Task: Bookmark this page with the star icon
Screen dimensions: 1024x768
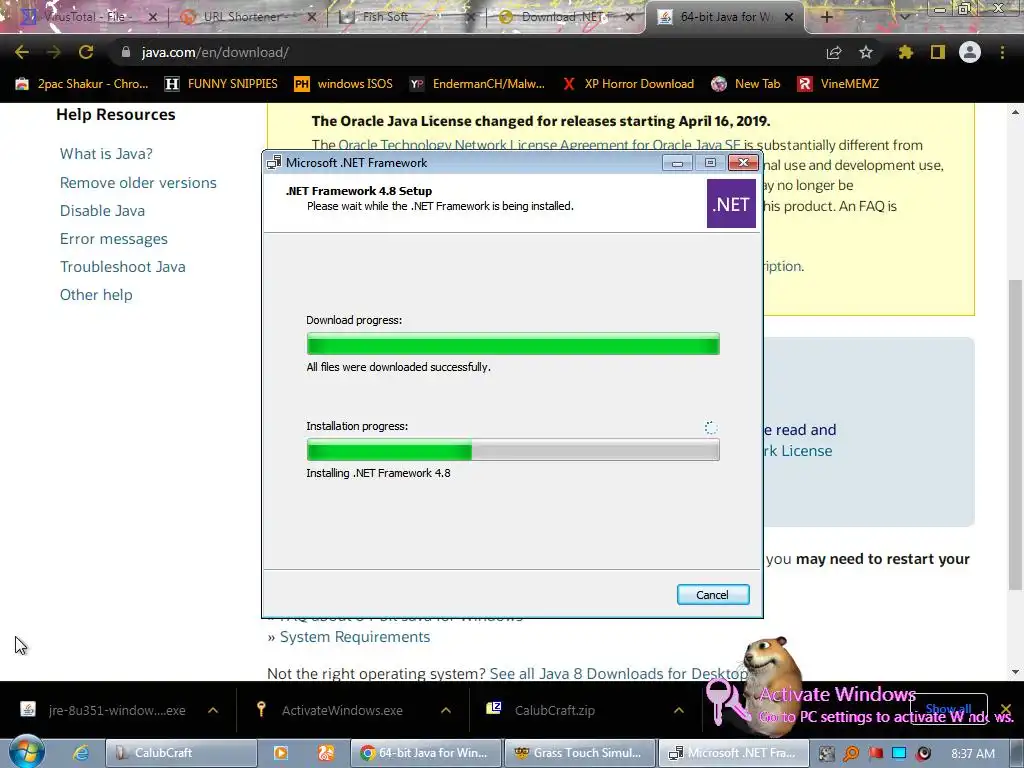Action: click(866, 52)
